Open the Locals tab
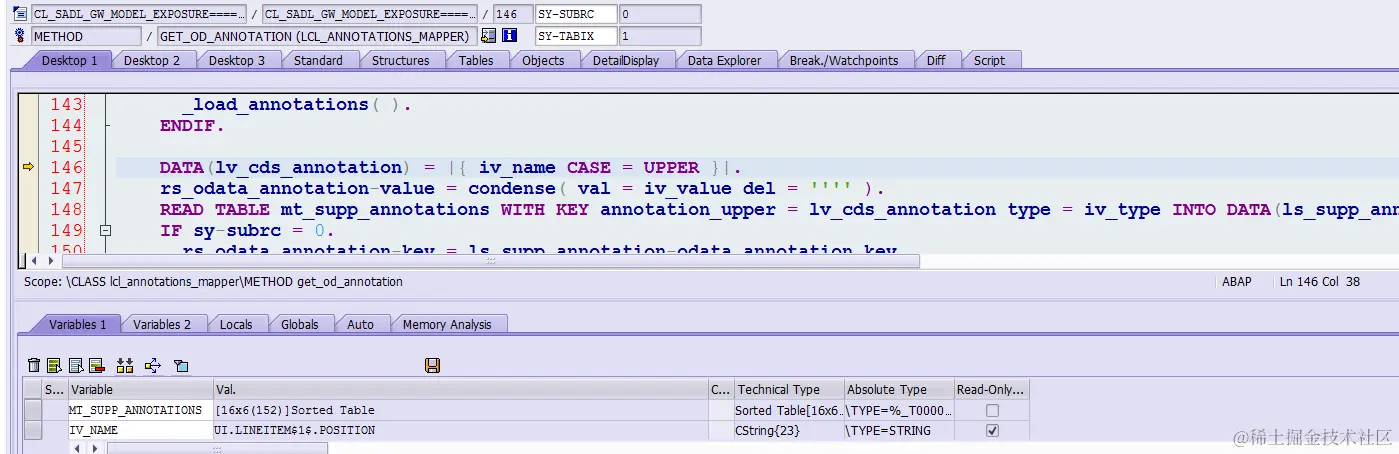Viewport: 1399px width, 454px height. [236, 324]
